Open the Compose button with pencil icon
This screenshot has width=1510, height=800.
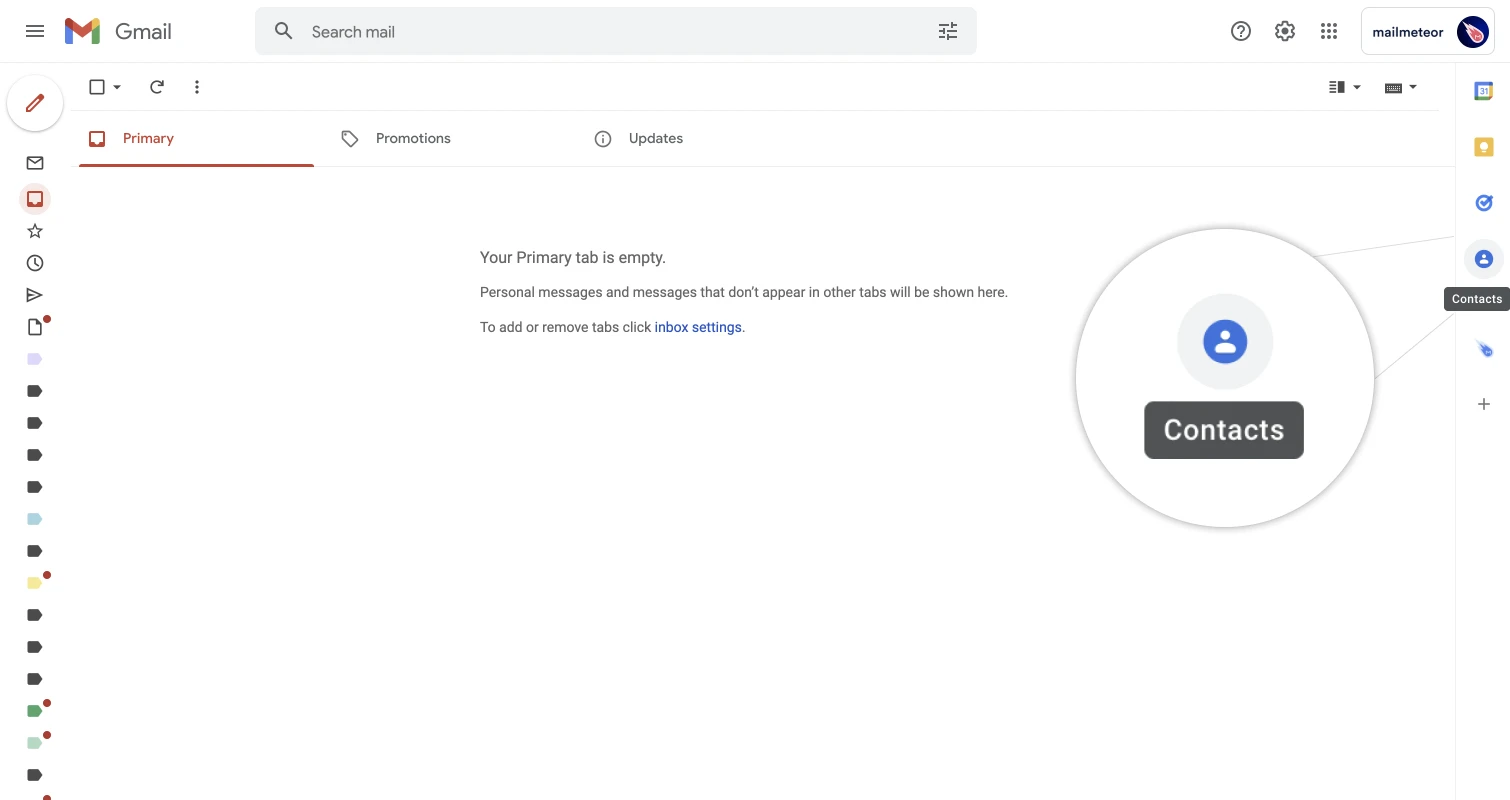coord(35,103)
